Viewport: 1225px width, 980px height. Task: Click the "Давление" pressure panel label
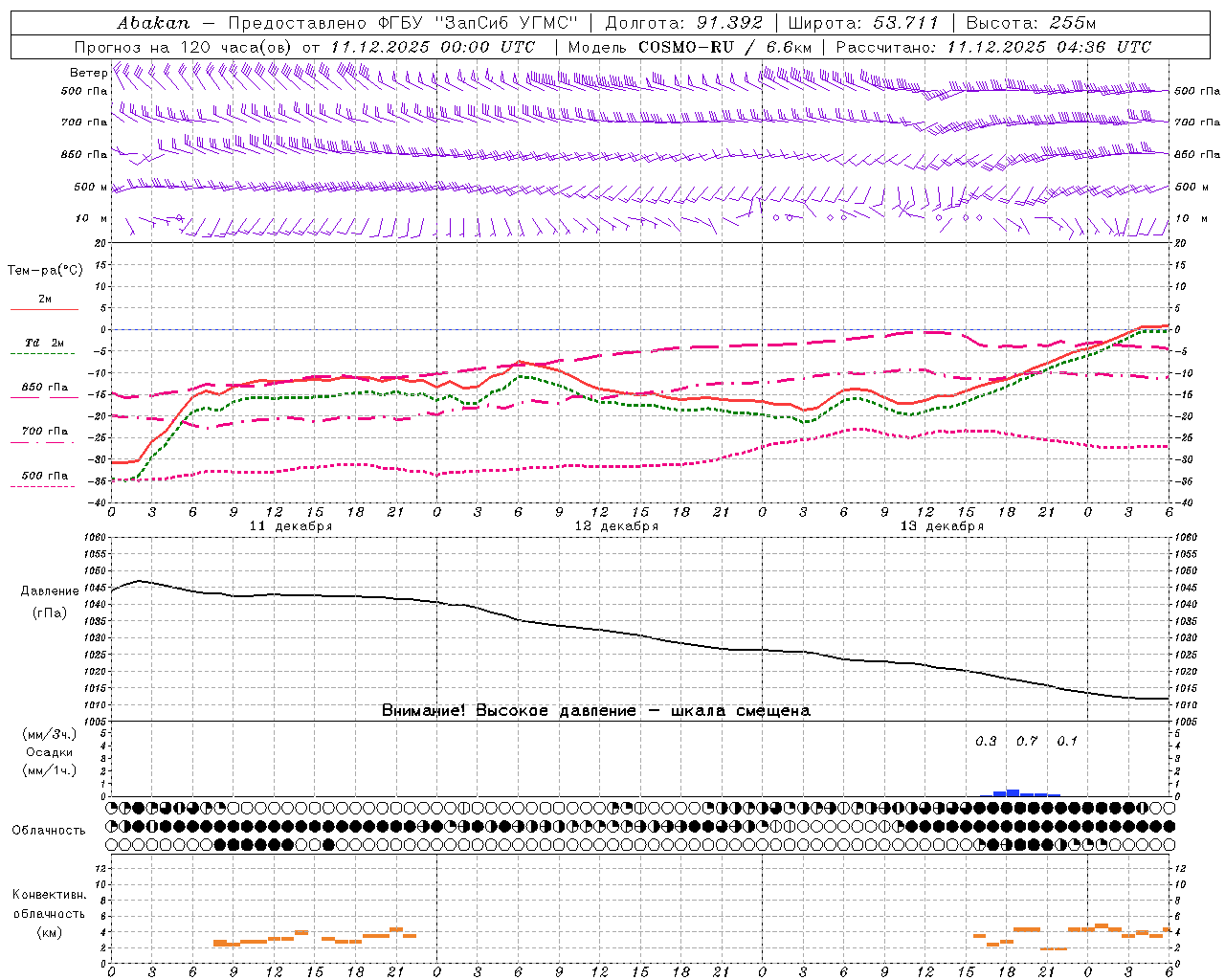[x=50, y=591]
